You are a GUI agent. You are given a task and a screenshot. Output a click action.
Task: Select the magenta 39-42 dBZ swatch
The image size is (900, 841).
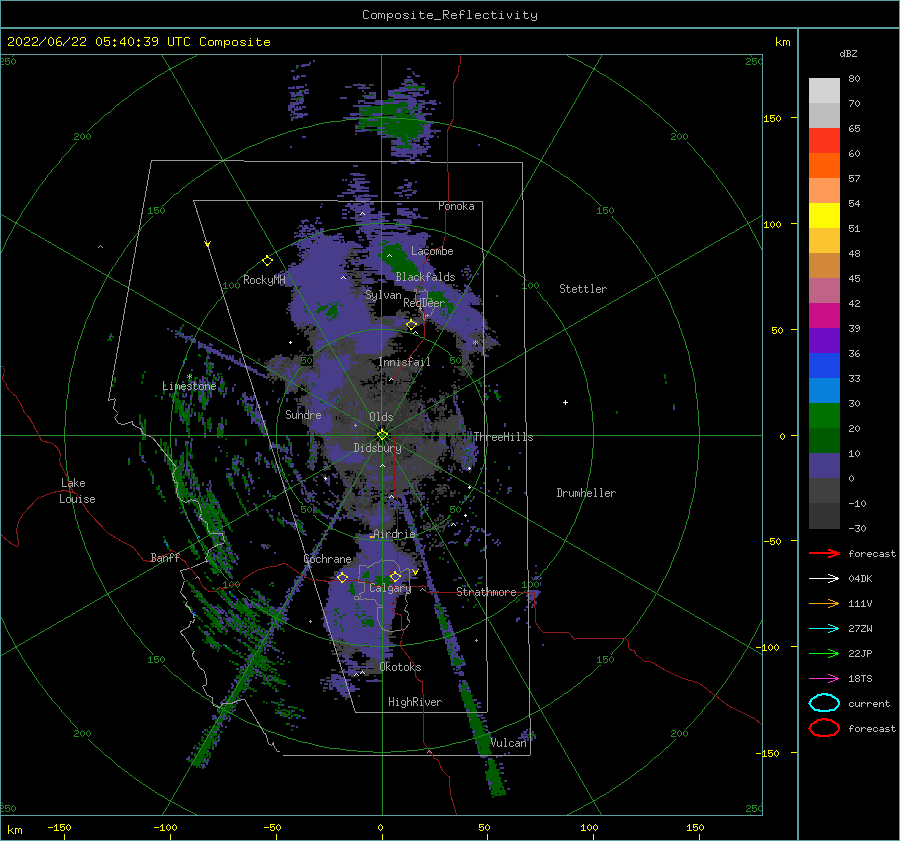(x=824, y=315)
